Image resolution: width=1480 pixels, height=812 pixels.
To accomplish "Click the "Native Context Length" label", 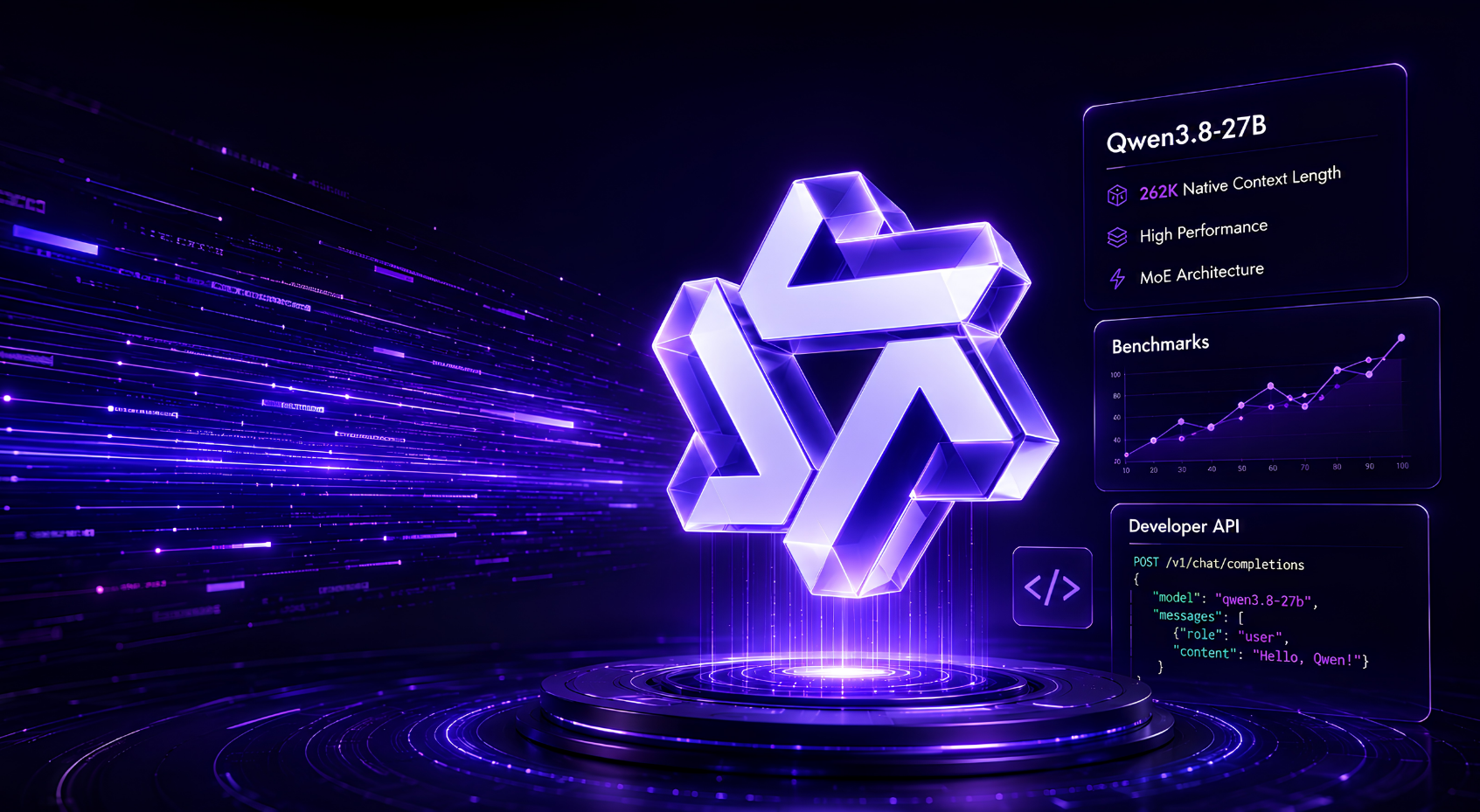I will (1261, 181).
